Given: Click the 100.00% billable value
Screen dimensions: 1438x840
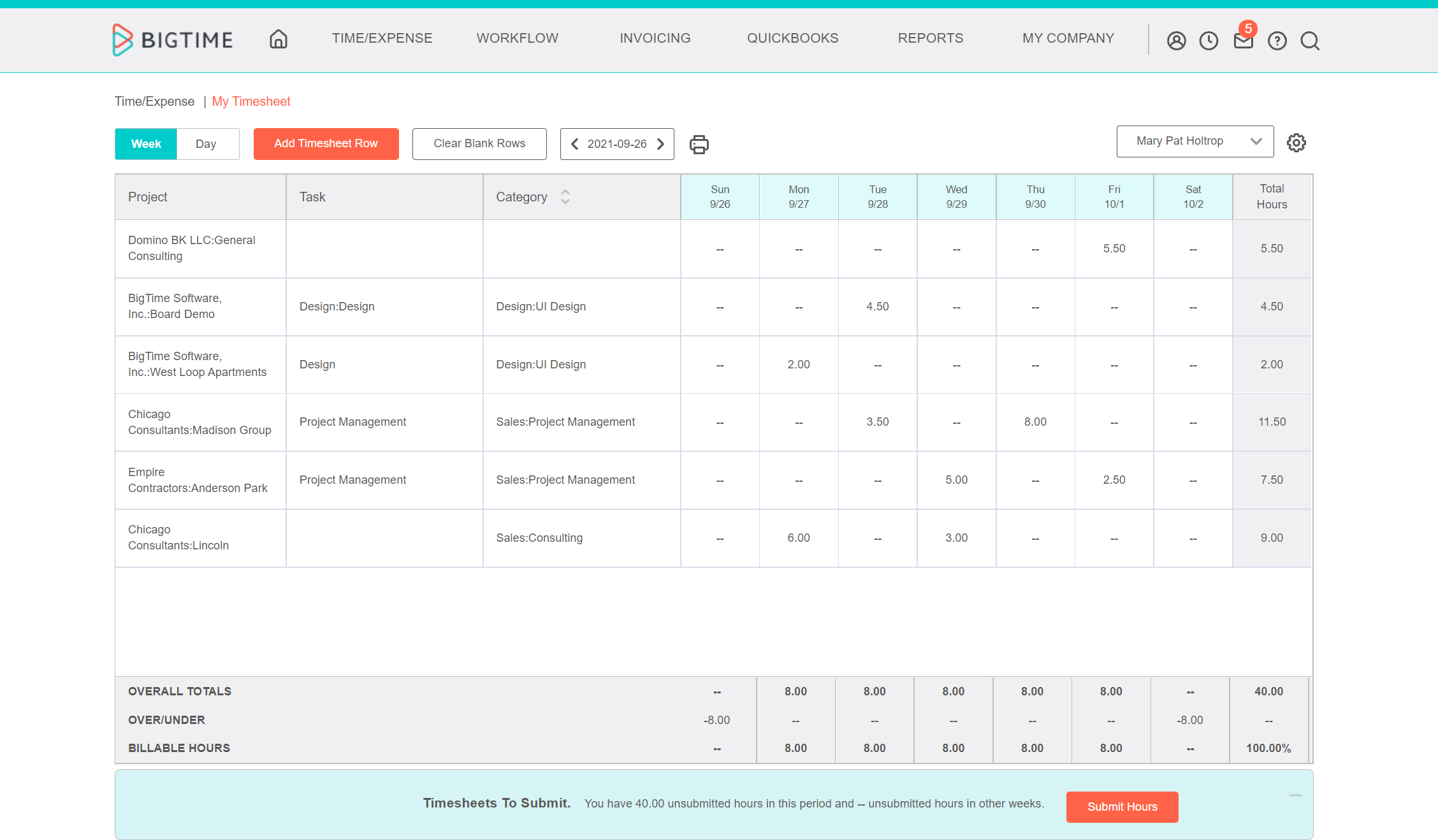Looking at the screenshot, I should click(x=1268, y=748).
